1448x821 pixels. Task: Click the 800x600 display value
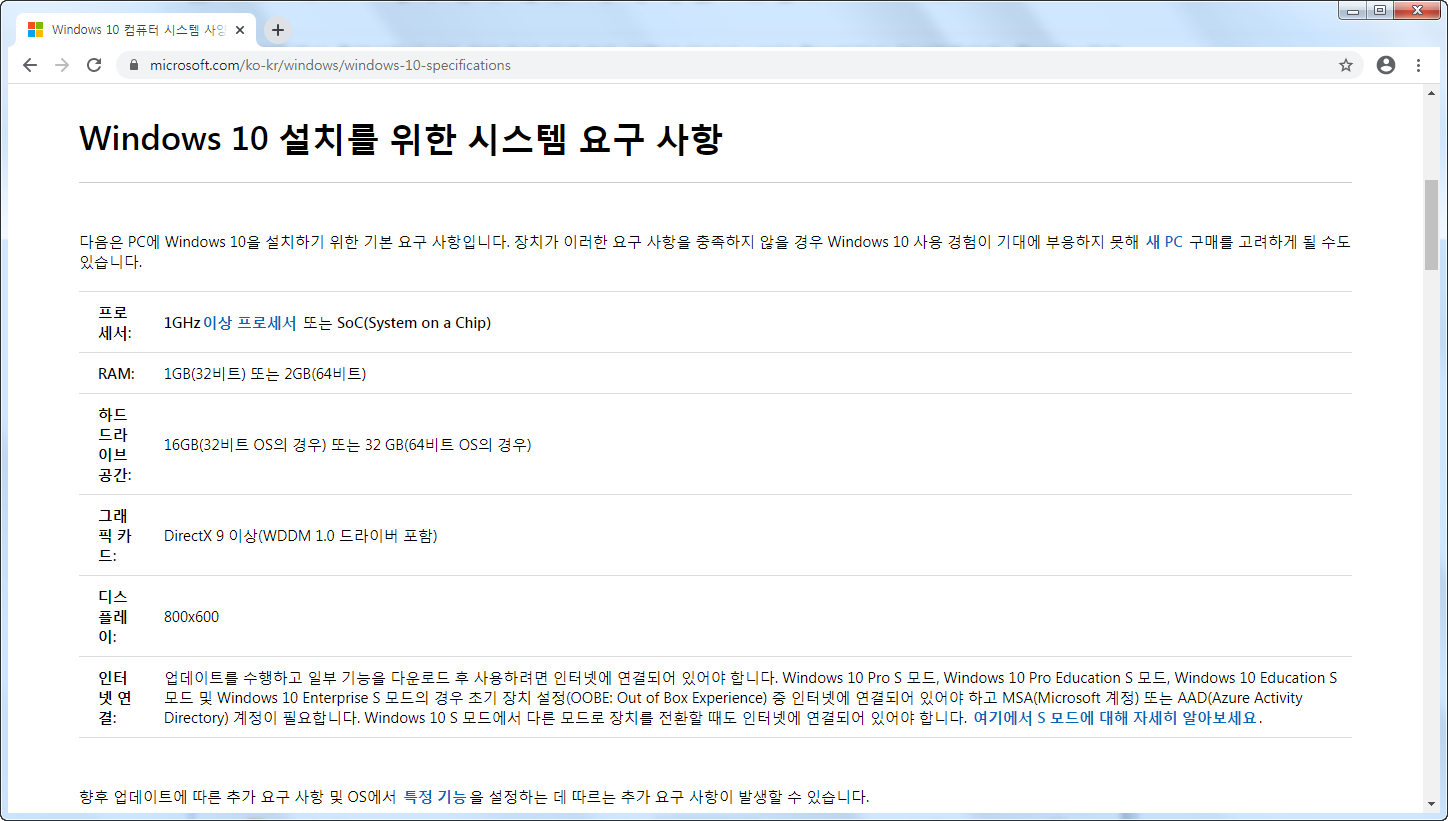[x=191, y=617]
